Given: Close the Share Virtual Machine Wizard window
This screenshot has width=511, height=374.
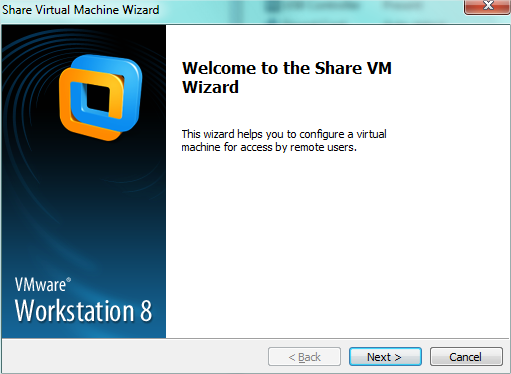Looking at the screenshot, I should click(488, 6).
